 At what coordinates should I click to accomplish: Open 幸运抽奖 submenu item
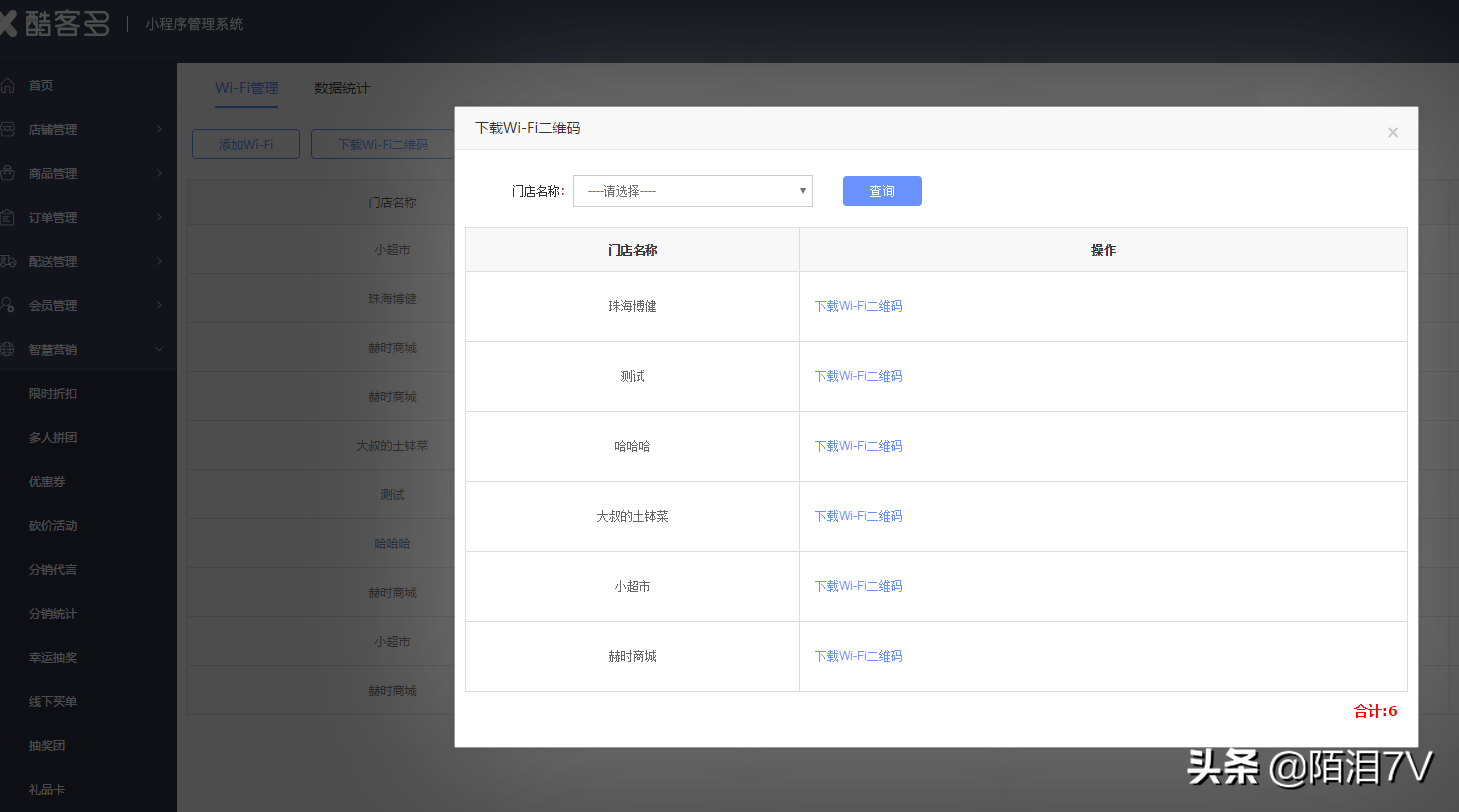click(53, 658)
